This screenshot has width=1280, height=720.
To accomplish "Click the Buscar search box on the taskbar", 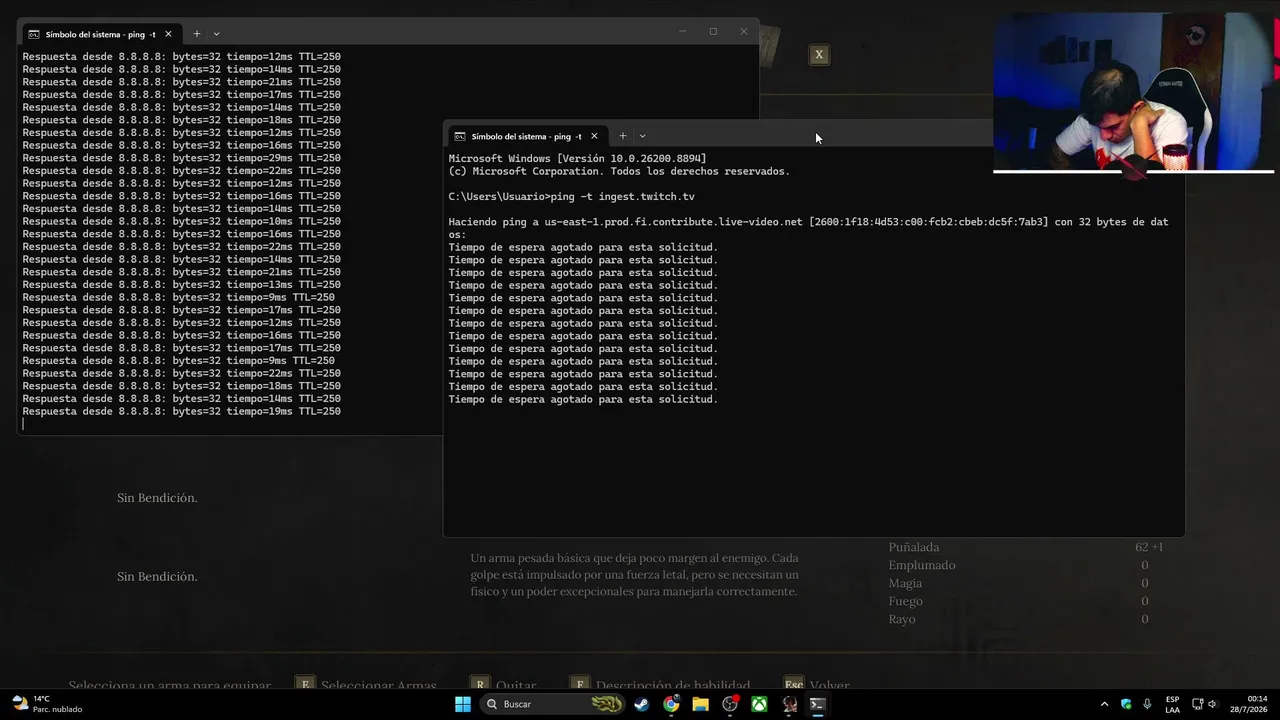I will 553,704.
